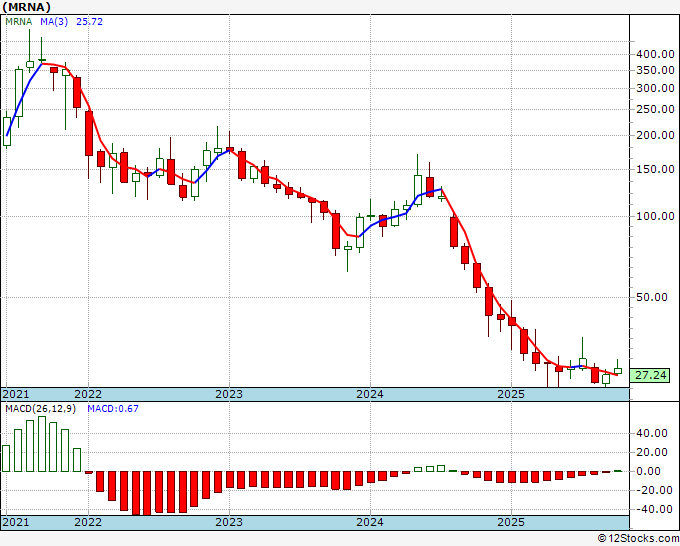Click the 100.00 price axis label

click(655, 216)
